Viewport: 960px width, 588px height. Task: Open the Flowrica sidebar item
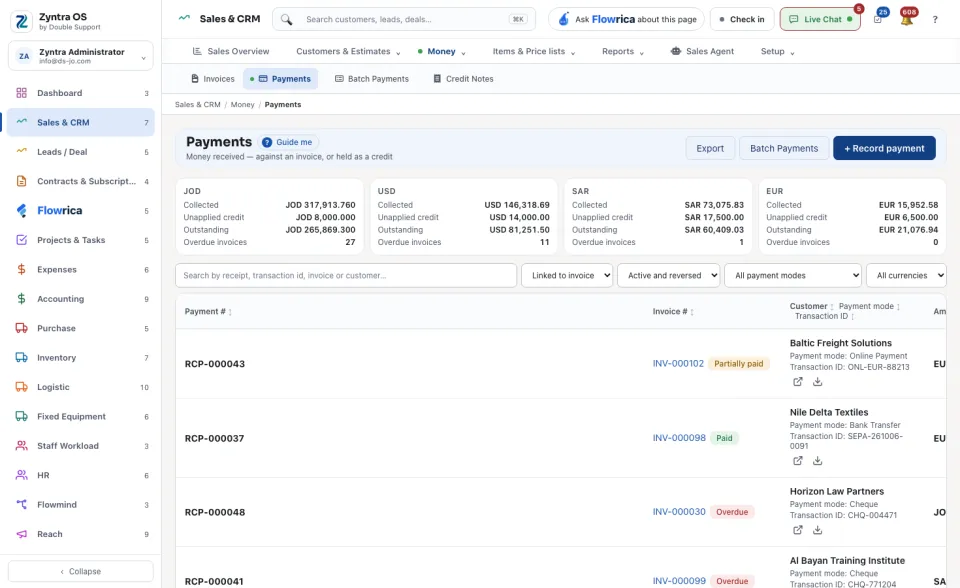[x=81, y=211]
